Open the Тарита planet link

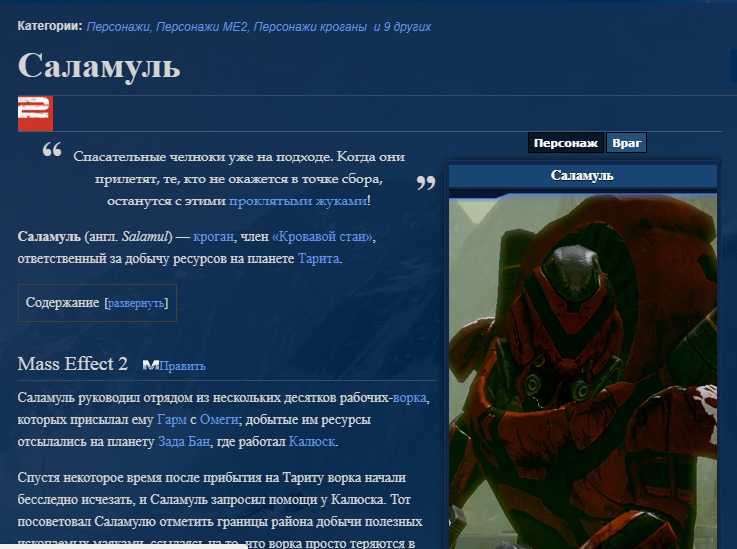(318, 259)
